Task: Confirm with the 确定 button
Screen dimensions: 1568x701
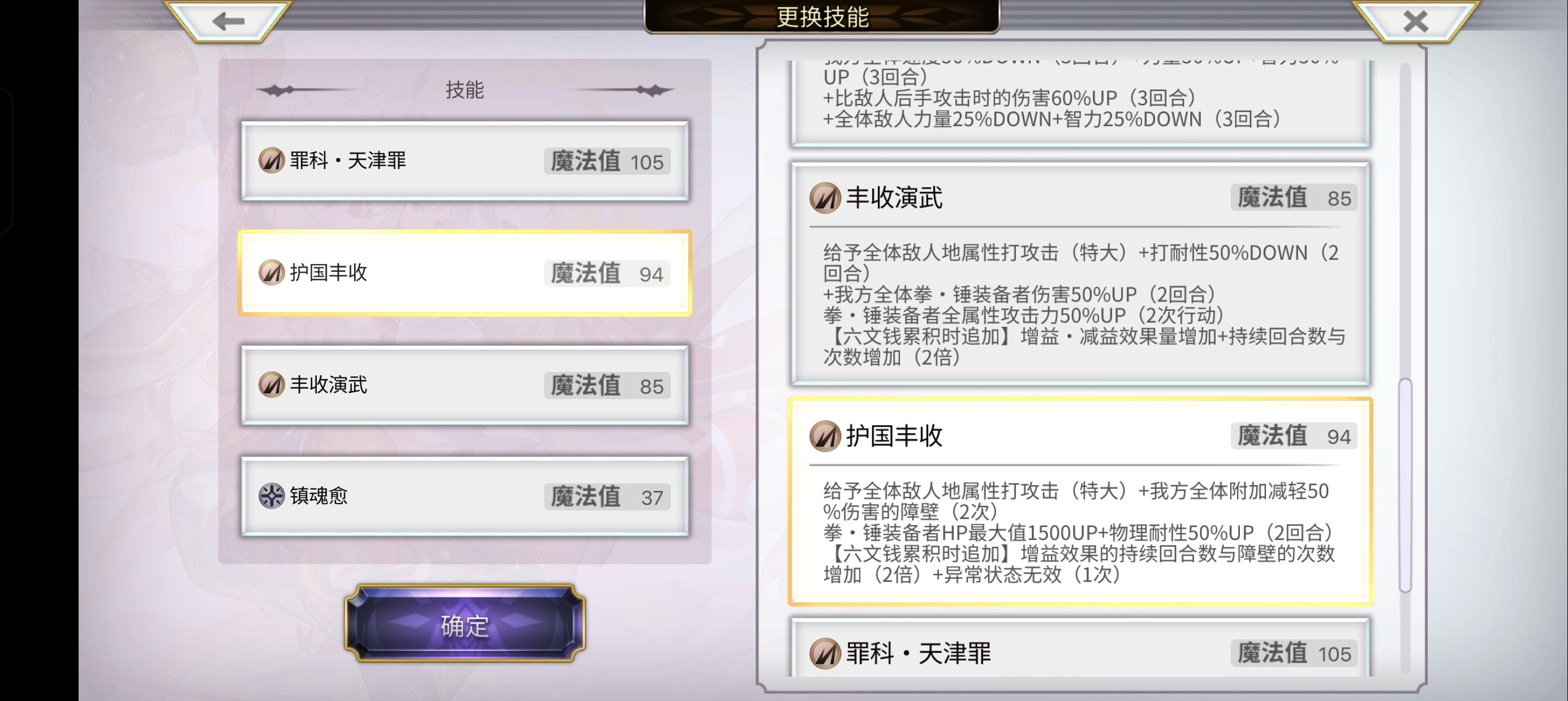Action: [465, 624]
